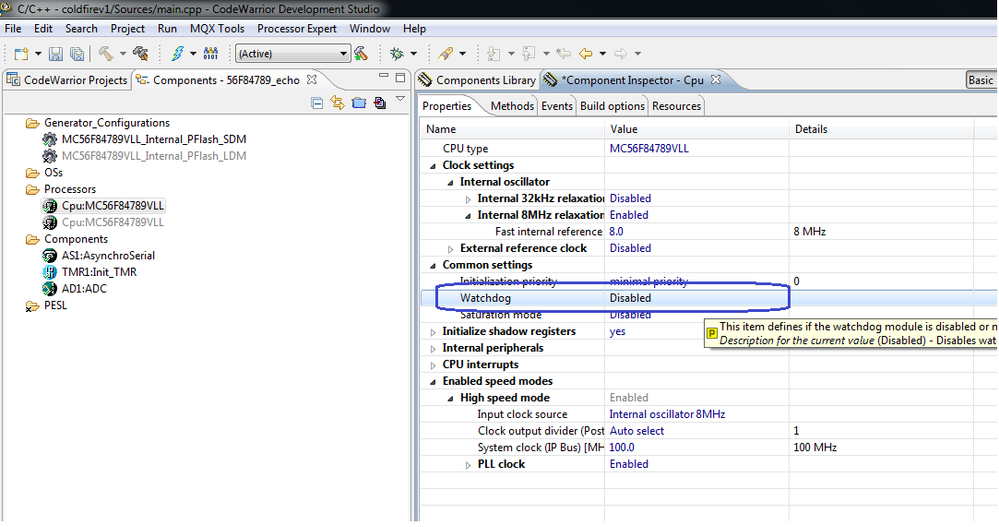Open the Build options tab

tap(612, 106)
